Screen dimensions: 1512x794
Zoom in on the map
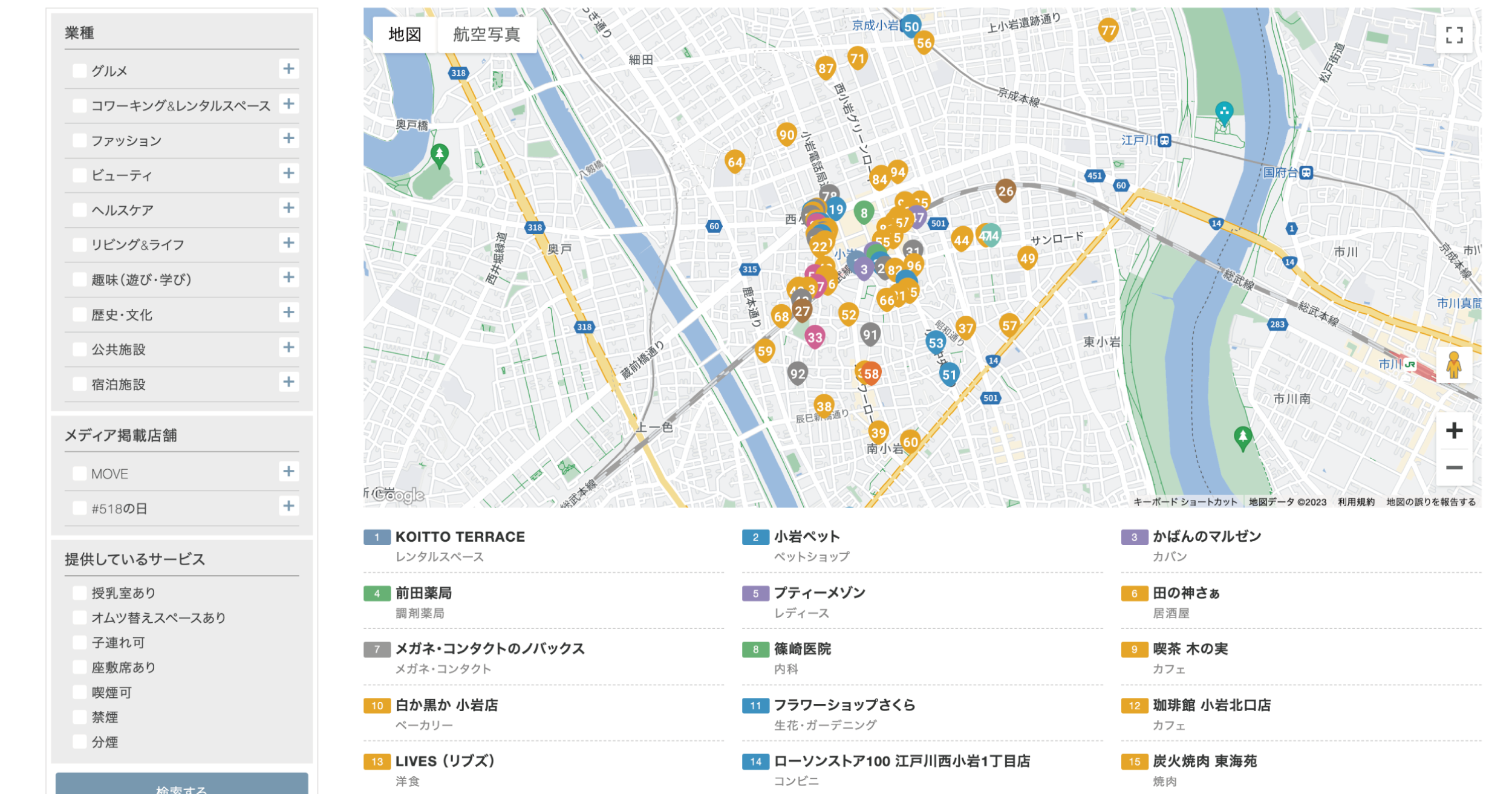[x=1453, y=431]
